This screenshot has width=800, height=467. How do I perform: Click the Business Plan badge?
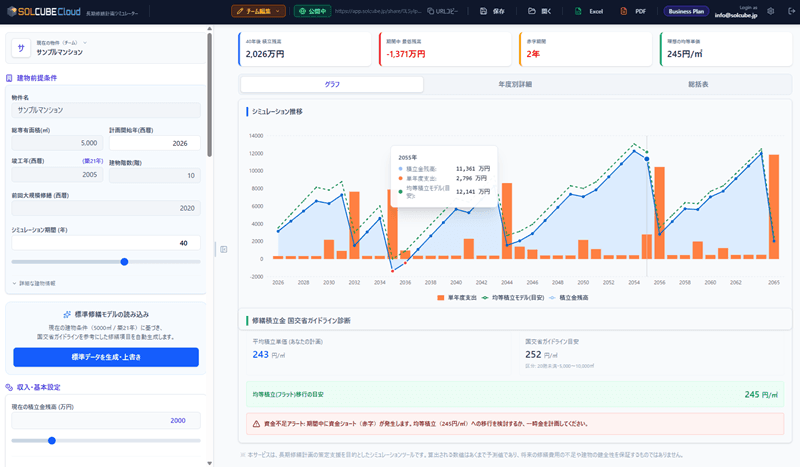coord(686,11)
